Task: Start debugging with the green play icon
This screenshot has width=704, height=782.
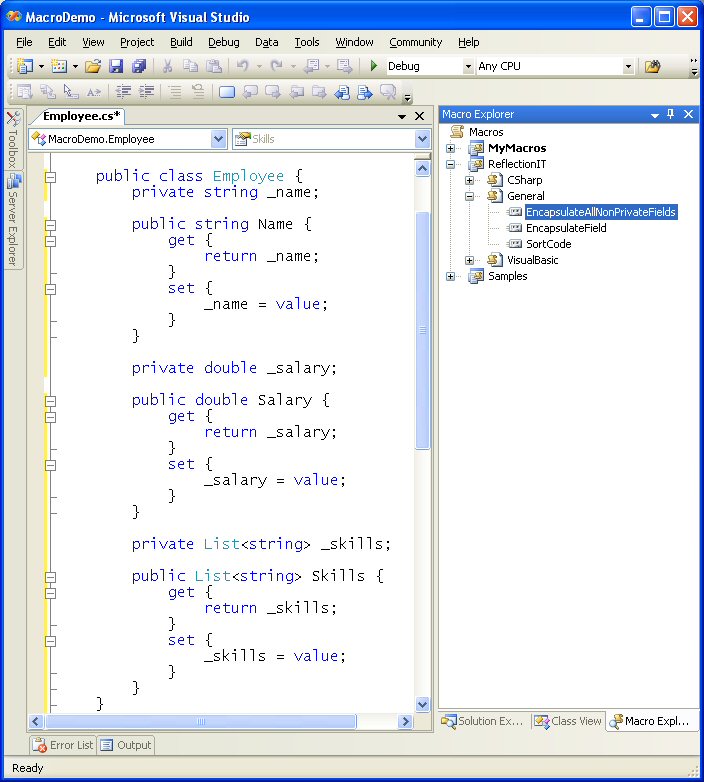Action: [373, 66]
